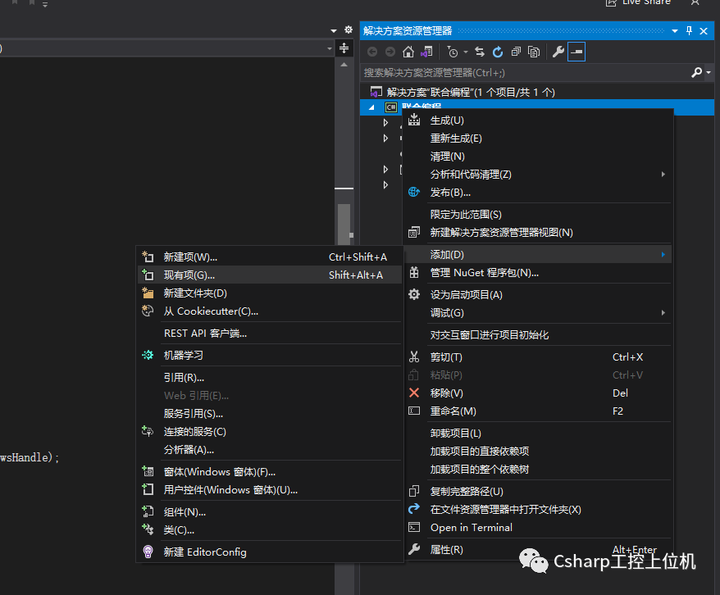Click the Collapse All icon in toolbar
Screen dimensions: 720x595
516,52
